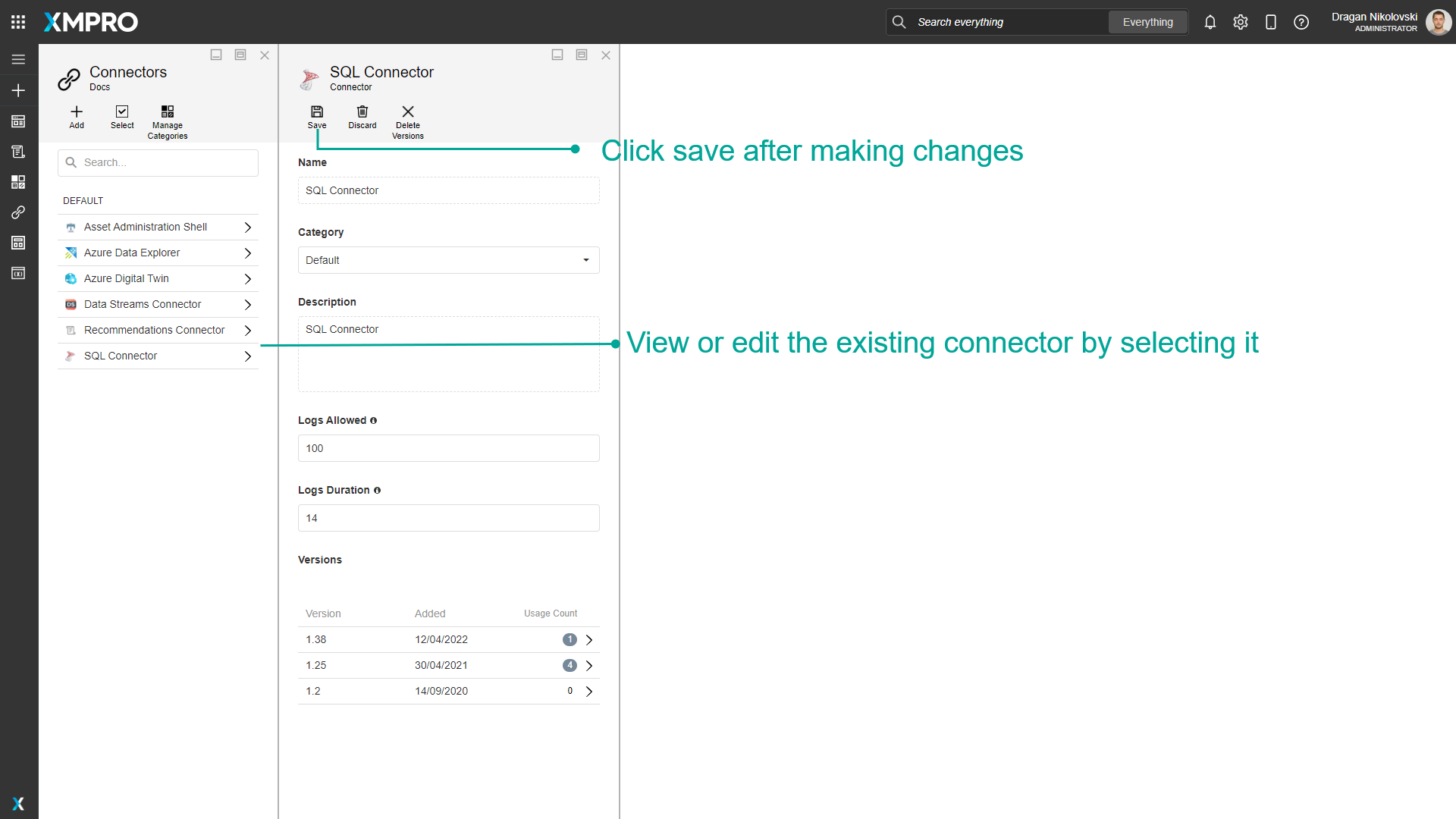Screen dimensions: 1456x819
Task: Open settings gear in top bar
Action: tap(1241, 22)
